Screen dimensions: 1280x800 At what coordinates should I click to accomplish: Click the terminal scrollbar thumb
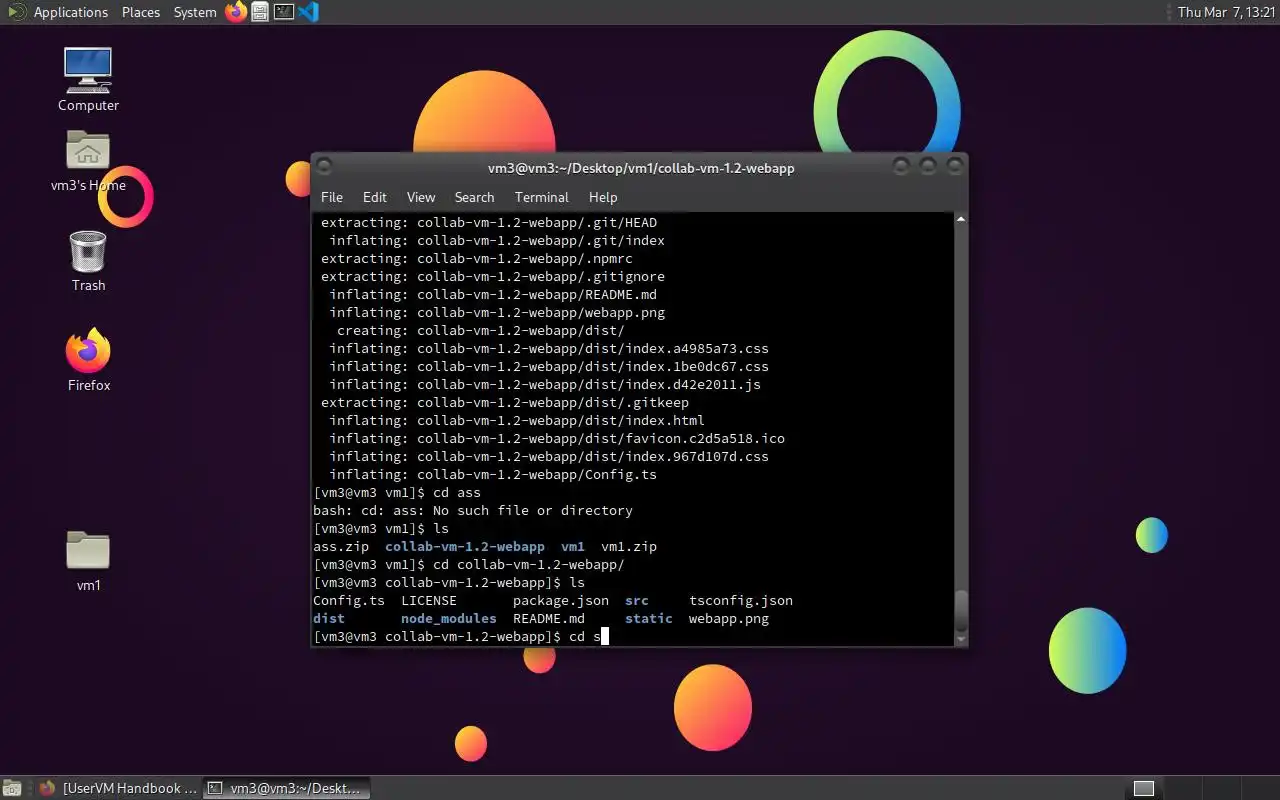961,610
